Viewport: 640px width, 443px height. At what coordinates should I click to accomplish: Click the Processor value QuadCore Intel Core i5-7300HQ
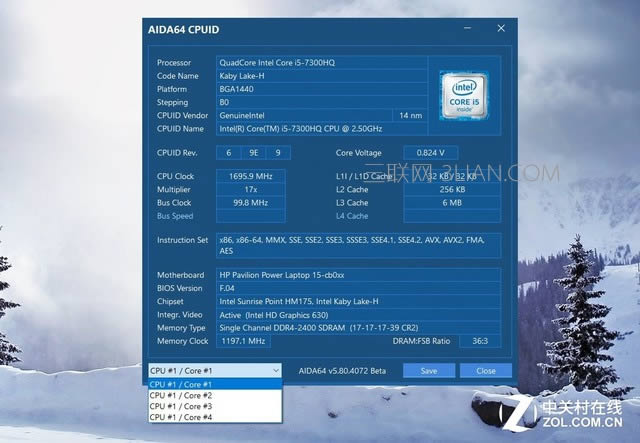[x=322, y=62]
